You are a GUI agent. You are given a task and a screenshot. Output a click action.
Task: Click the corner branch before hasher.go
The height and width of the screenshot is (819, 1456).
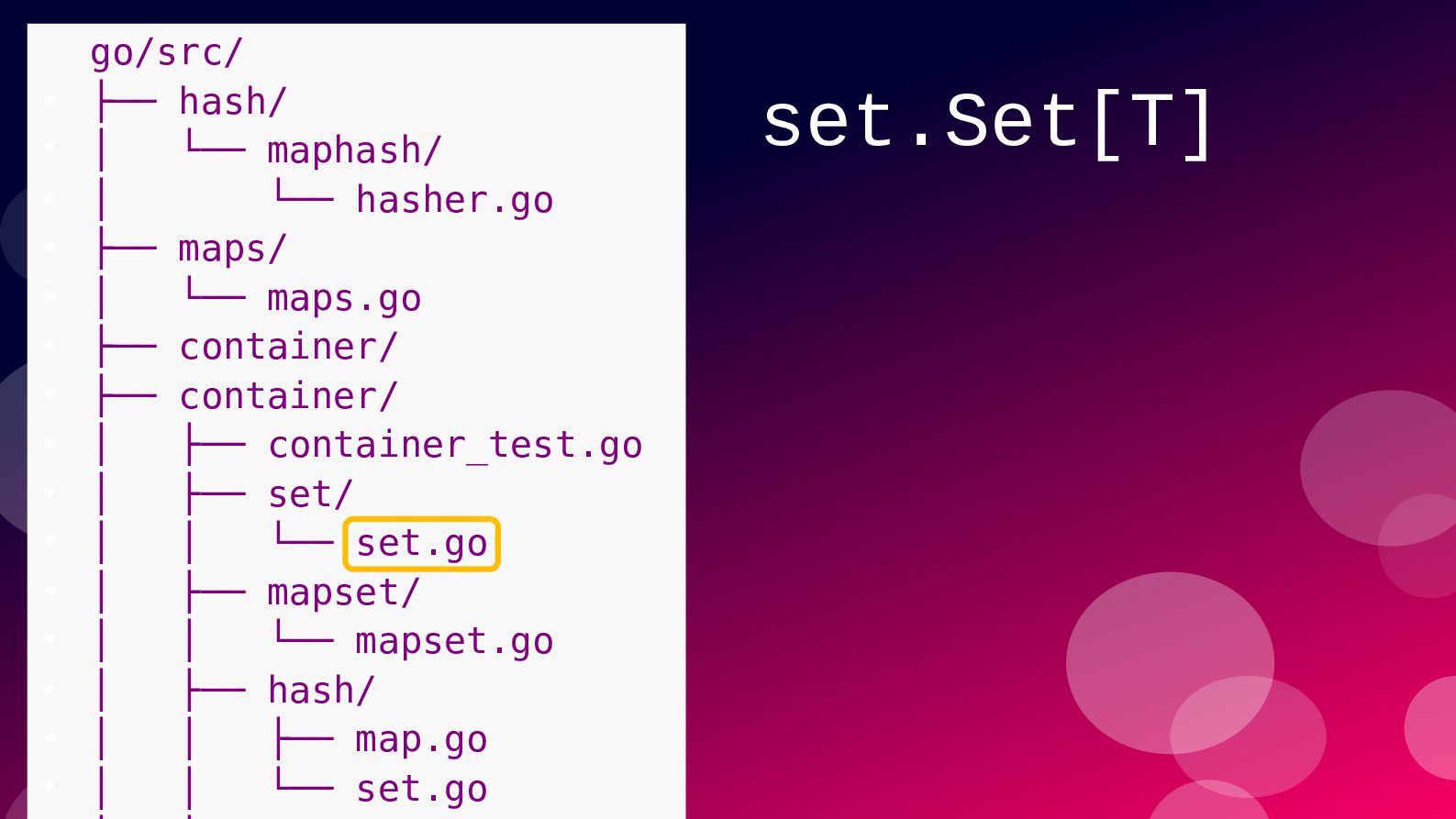pyautogui.click(x=303, y=194)
